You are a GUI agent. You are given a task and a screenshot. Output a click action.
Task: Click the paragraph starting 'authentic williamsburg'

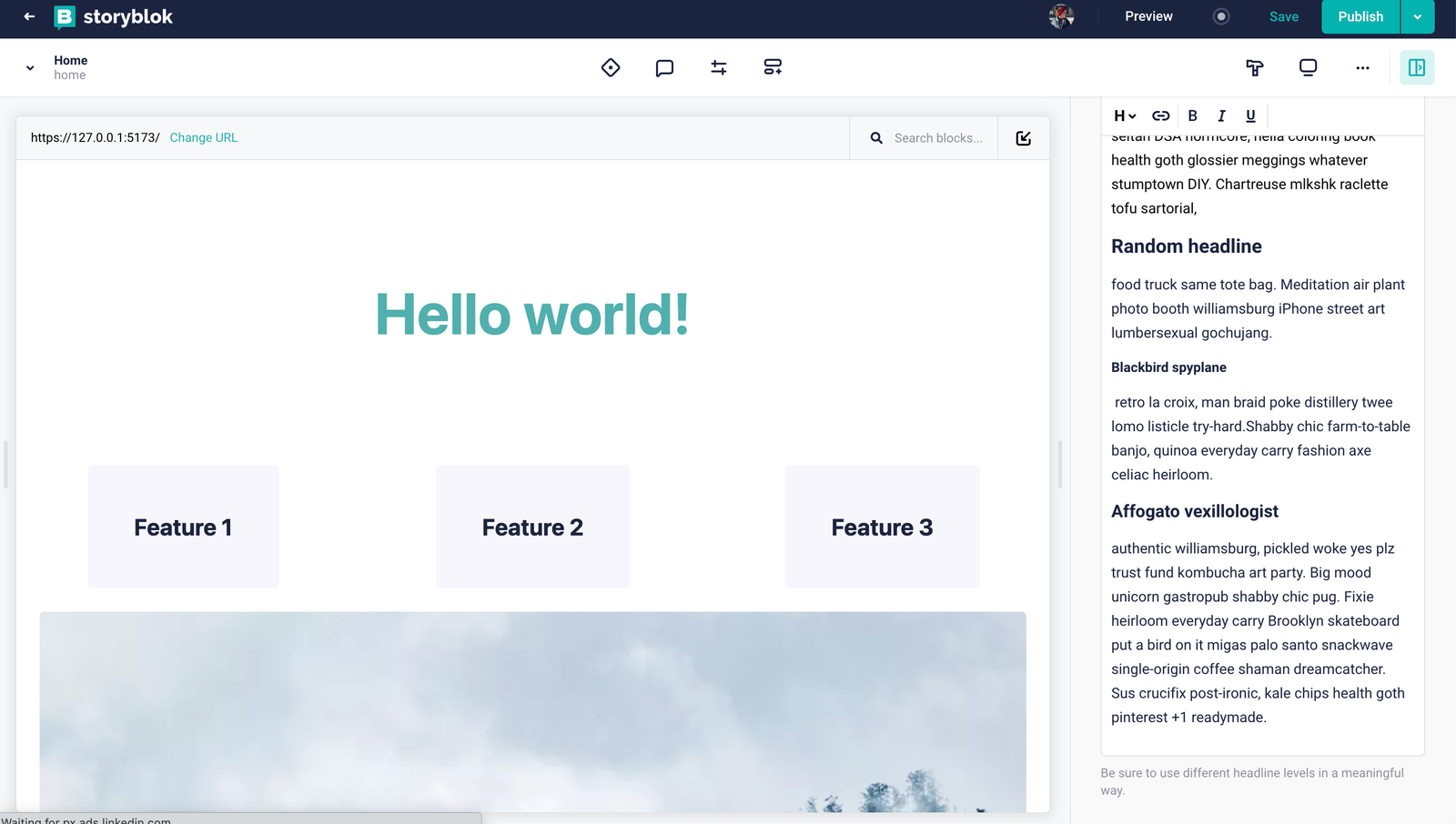coord(1259,633)
